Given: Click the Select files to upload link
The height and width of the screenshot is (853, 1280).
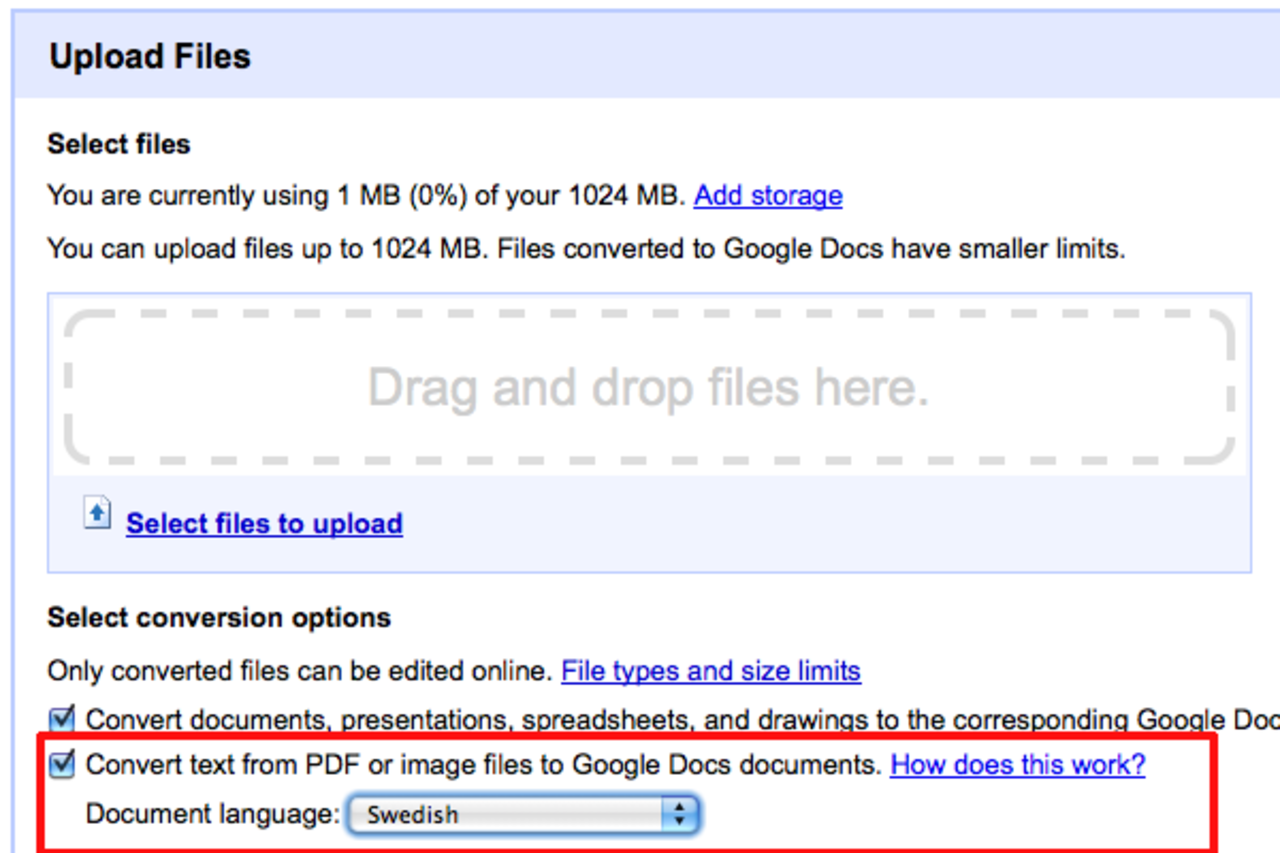Looking at the screenshot, I should pyautogui.click(x=264, y=523).
